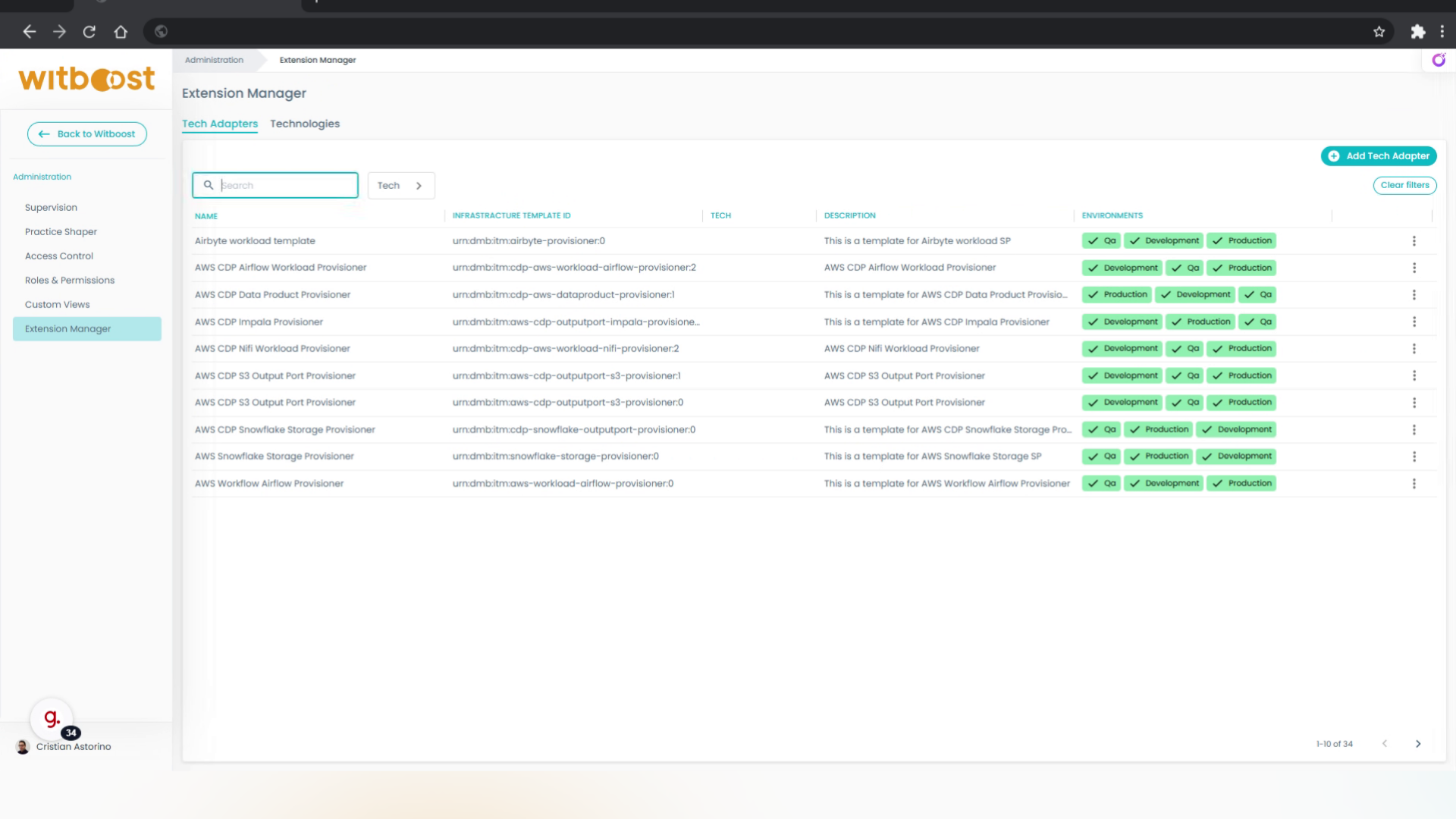Click Airbyte workload template name
The image size is (1456, 819).
pos(255,241)
